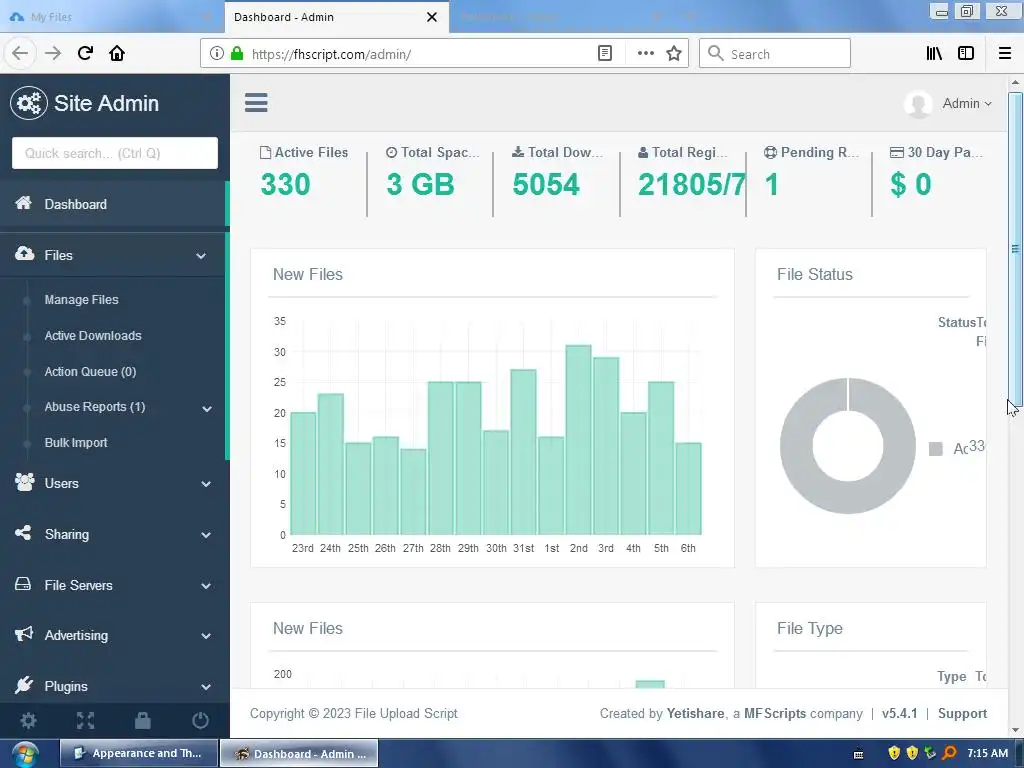
Task: Click the browser home icon
Action: click(117, 54)
